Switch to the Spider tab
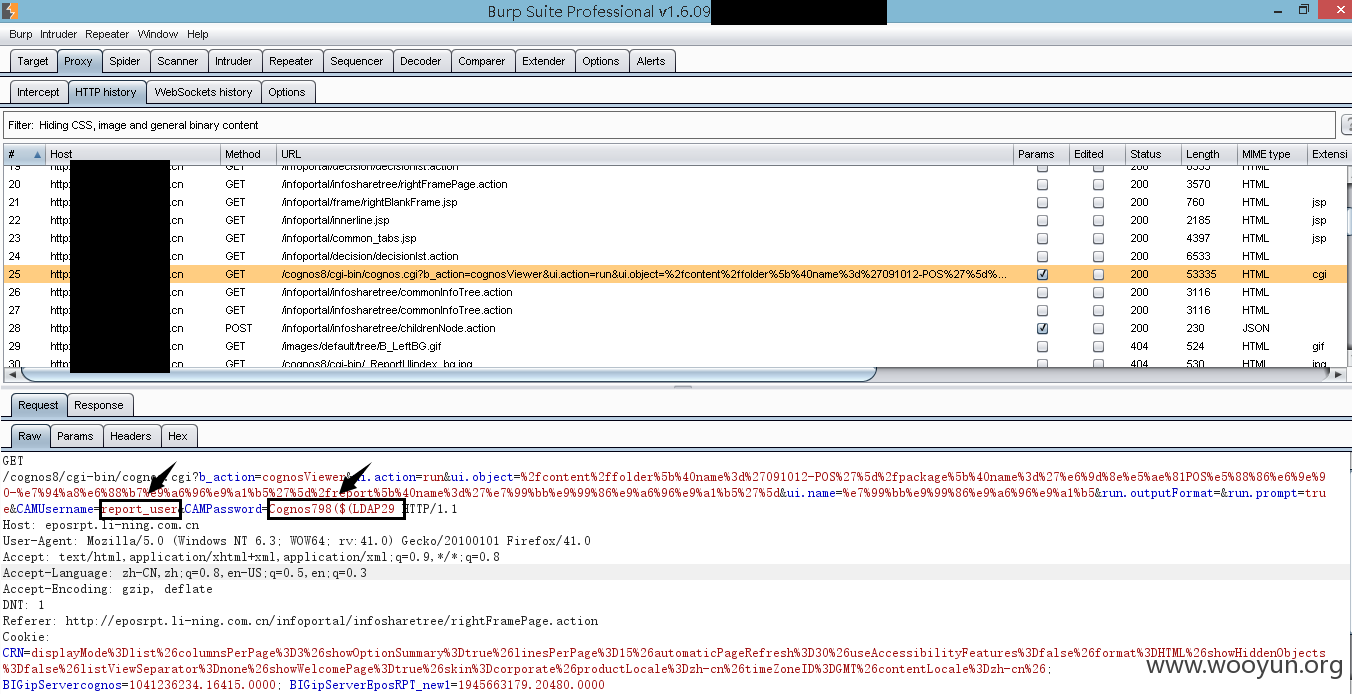The width and height of the screenshot is (1352, 694). coord(125,61)
